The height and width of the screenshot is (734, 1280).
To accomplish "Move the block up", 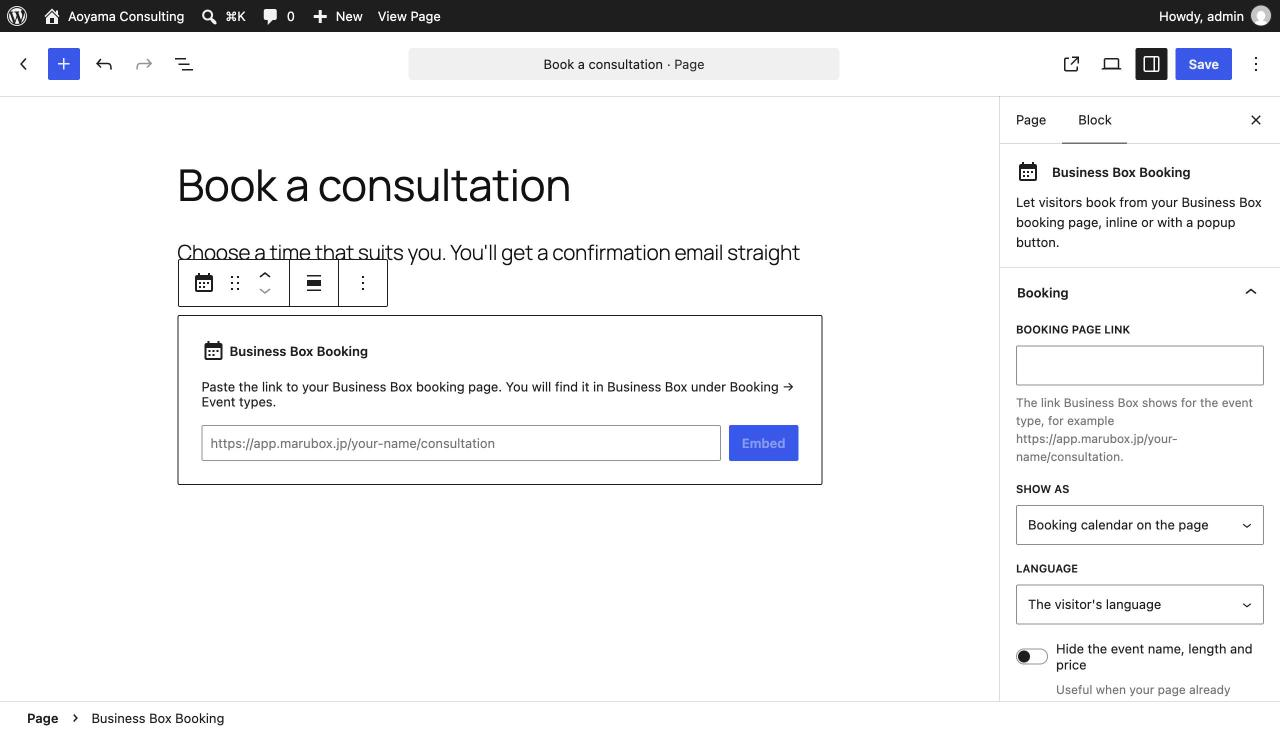I will [x=265, y=275].
